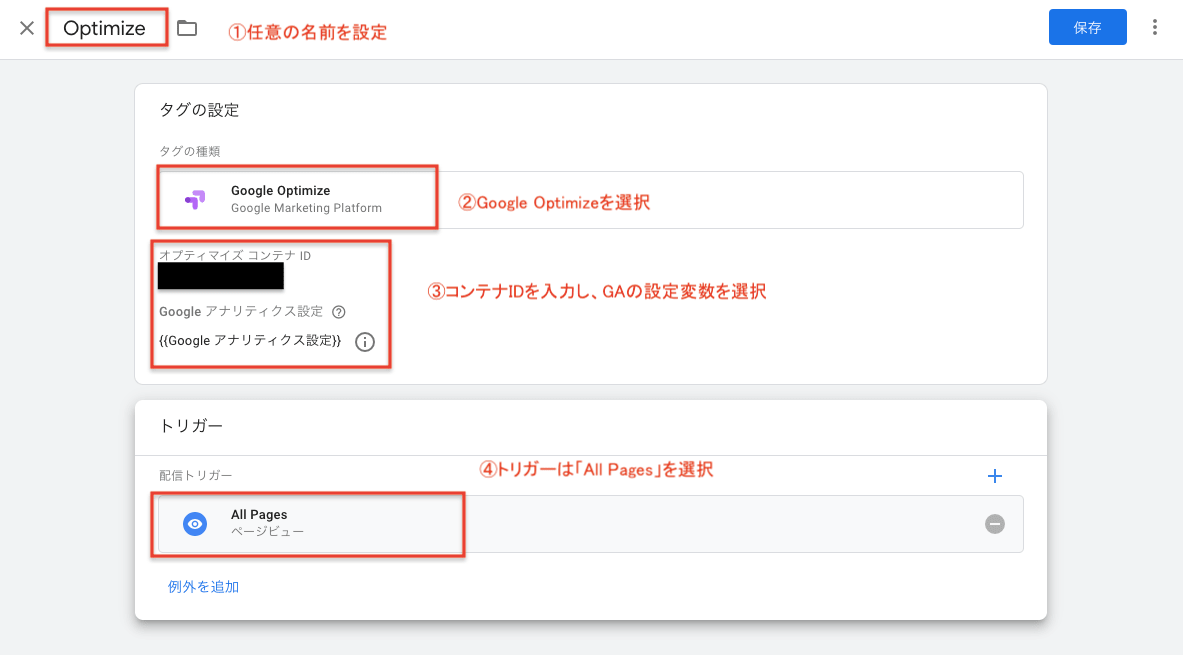Remove the All Pages trigger with minus icon
This screenshot has width=1183, height=655.
[x=994, y=524]
